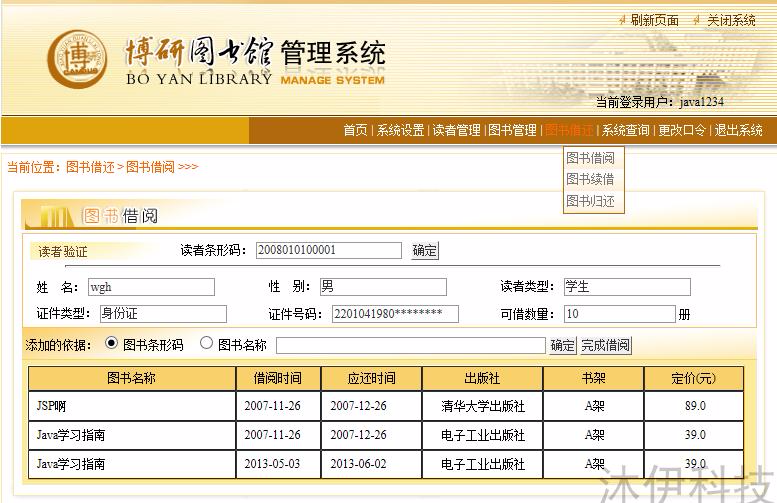Click the 读者条形码 input field
Image resolution: width=777 pixels, height=503 pixels.
click(329, 250)
